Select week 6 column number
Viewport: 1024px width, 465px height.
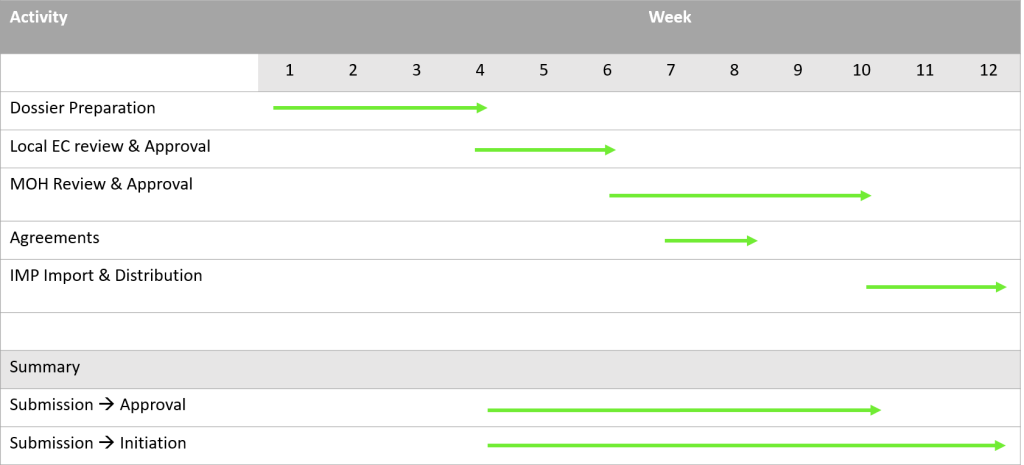click(x=607, y=70)
